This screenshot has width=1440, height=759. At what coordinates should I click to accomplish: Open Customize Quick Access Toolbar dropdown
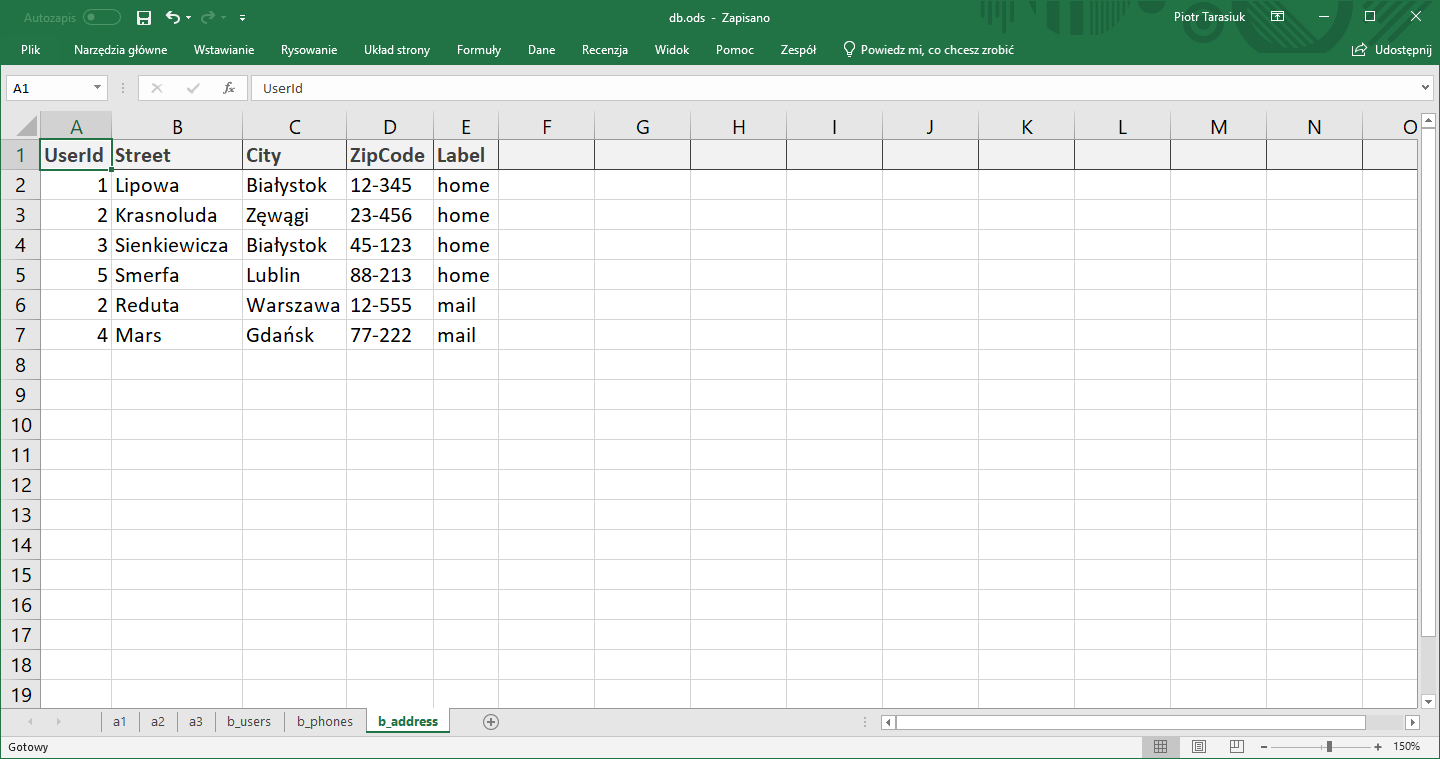click(243, 17)
